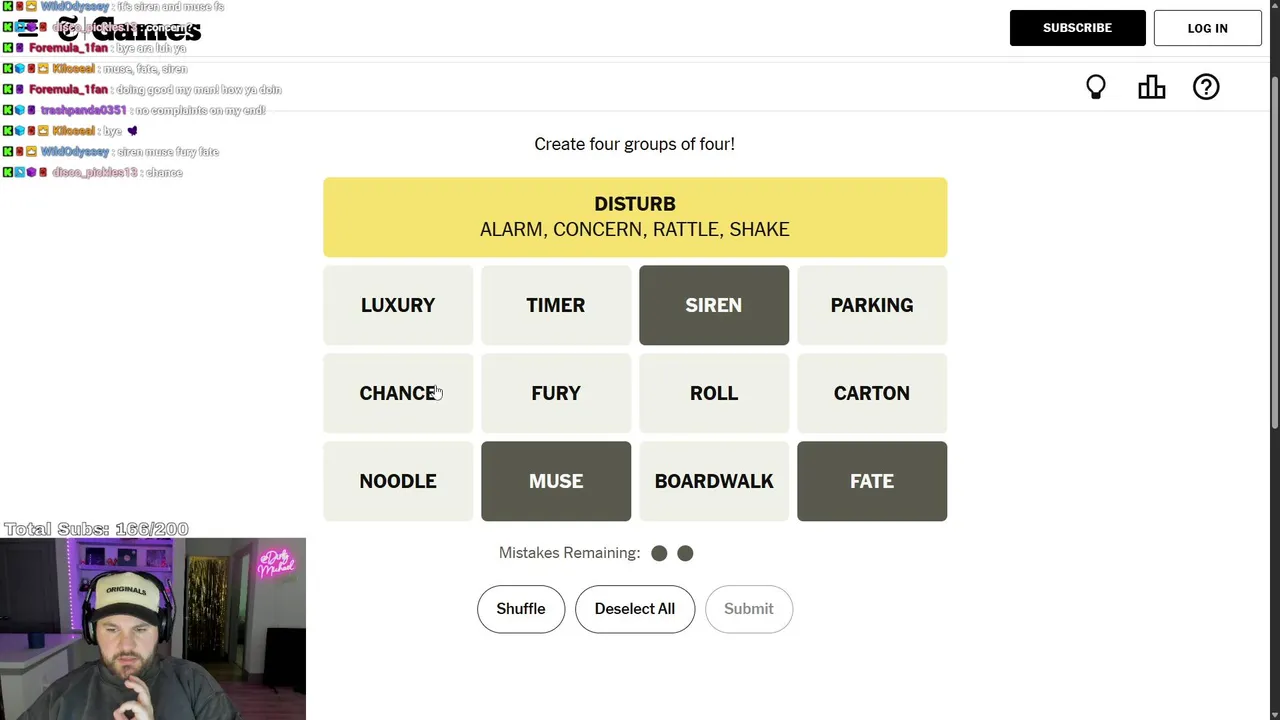Click the Submit button
Screen dimensions: 1280x720
748,609
